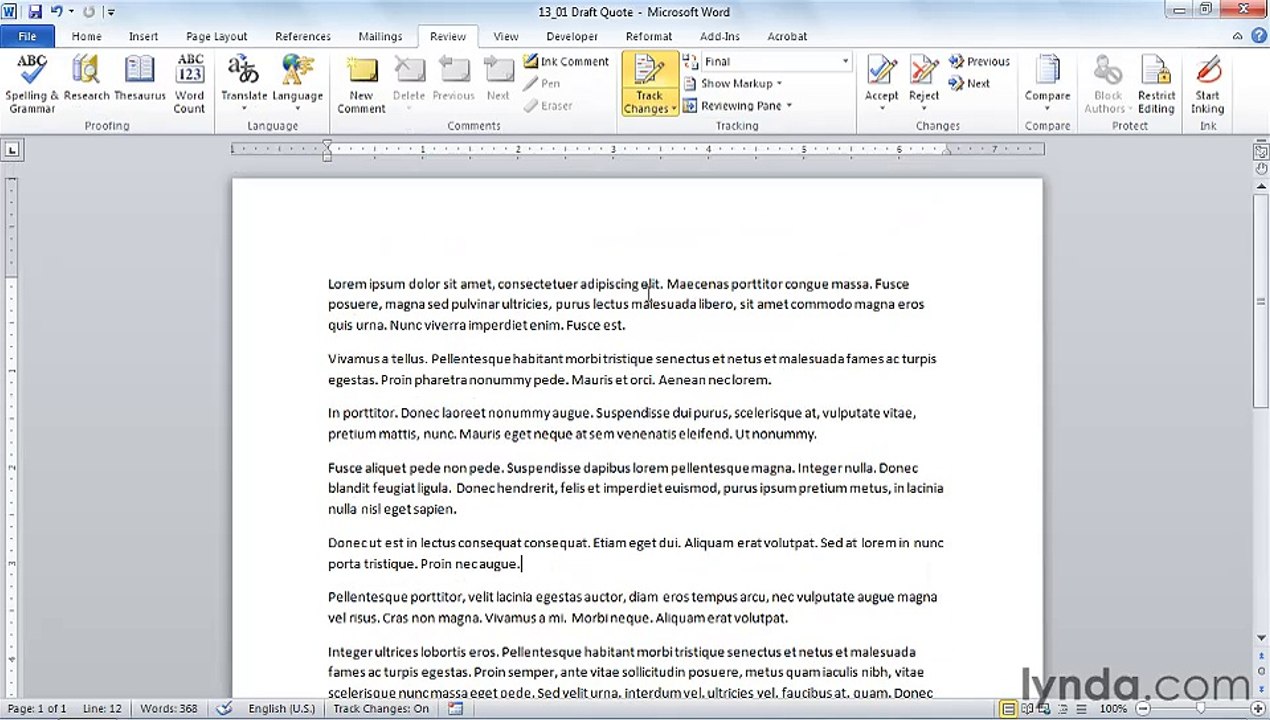The width and height of the screenshot is (1270, 720).
Task: Switch to Full Screen Reading view
Action: (x=1025, y=709)
